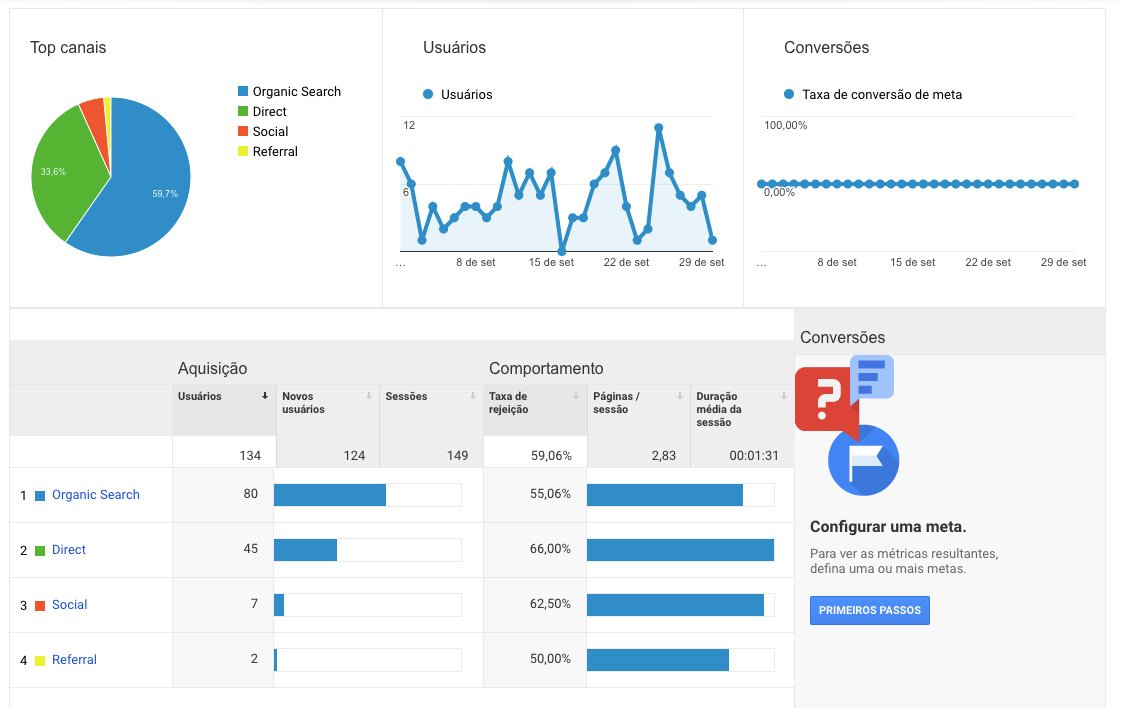
Task: Click Organic Search users value 80
Action: pyautogui.click(x=250, y=493)
